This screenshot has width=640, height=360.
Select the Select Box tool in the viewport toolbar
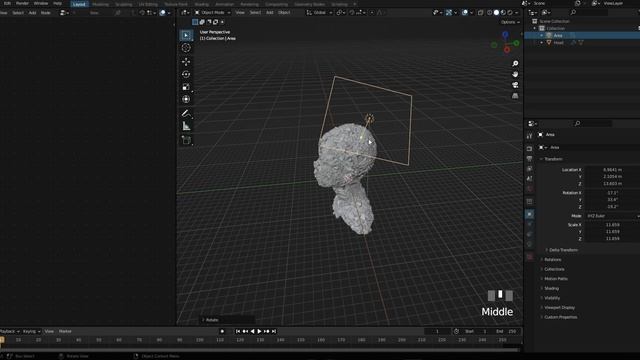(186, 36)
